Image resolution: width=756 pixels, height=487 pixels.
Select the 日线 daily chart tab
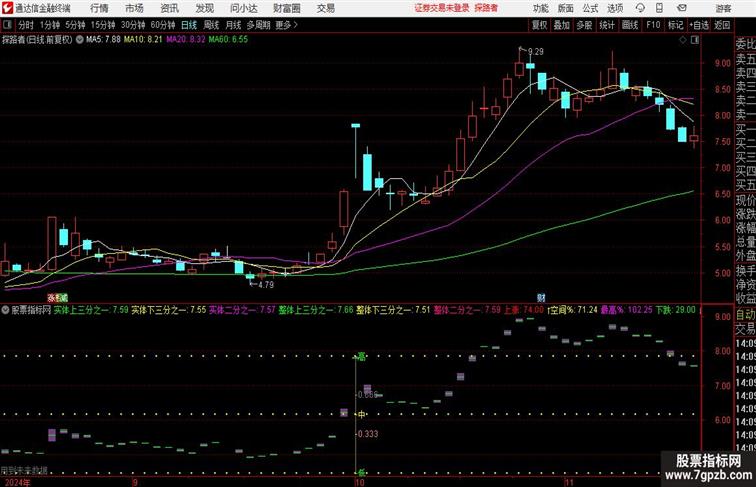189,25
